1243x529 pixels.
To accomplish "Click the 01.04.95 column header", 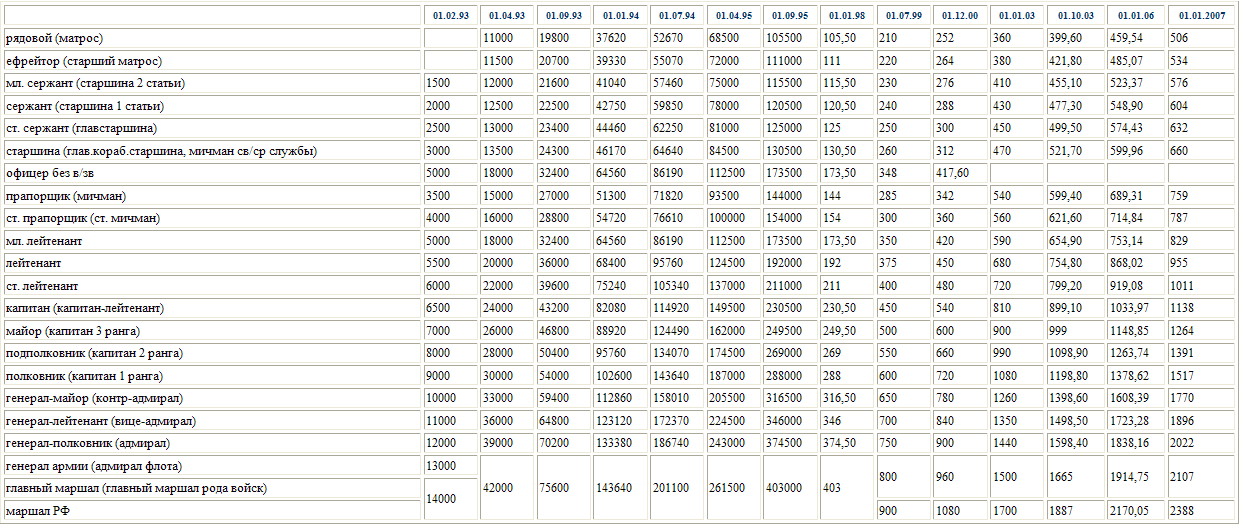I will tap(735, 16).
